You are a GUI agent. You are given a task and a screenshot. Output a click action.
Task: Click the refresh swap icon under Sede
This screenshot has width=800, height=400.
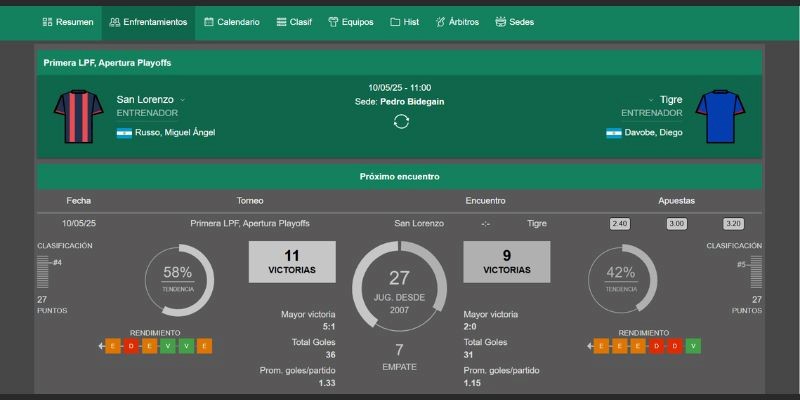point(402,121)
